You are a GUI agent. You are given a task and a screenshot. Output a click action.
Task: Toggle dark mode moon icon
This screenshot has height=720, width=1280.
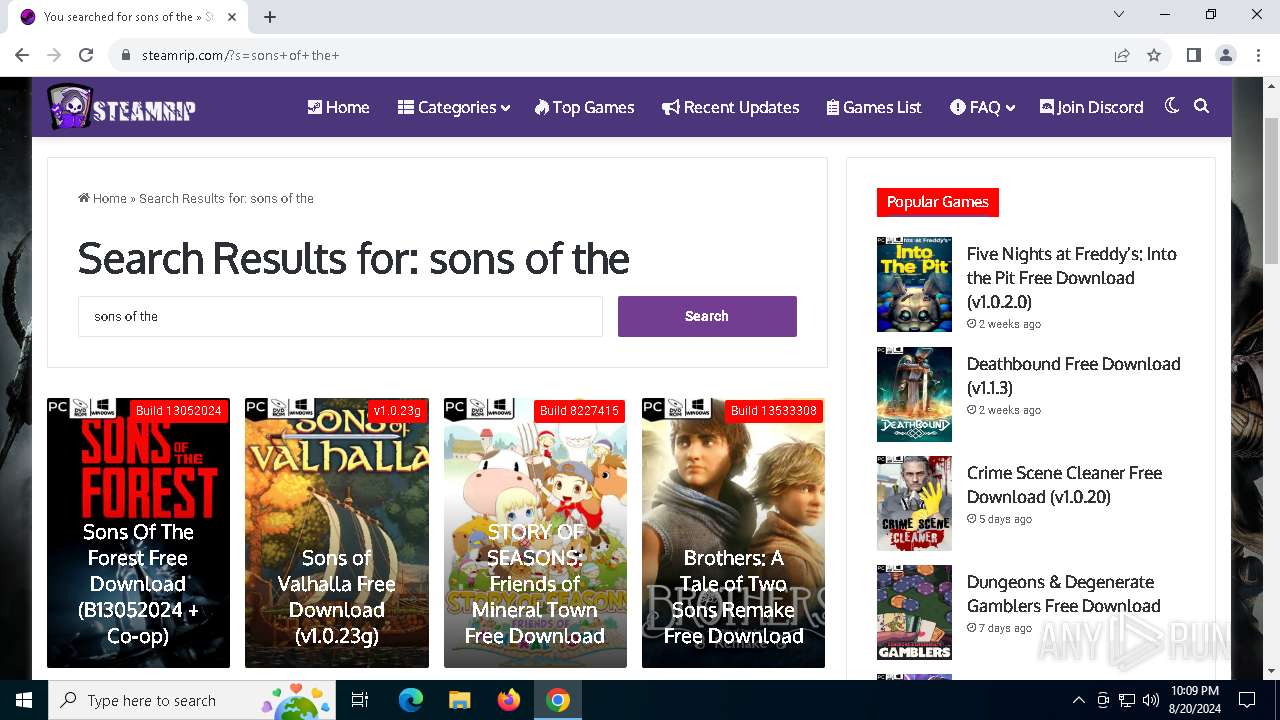1172,106
